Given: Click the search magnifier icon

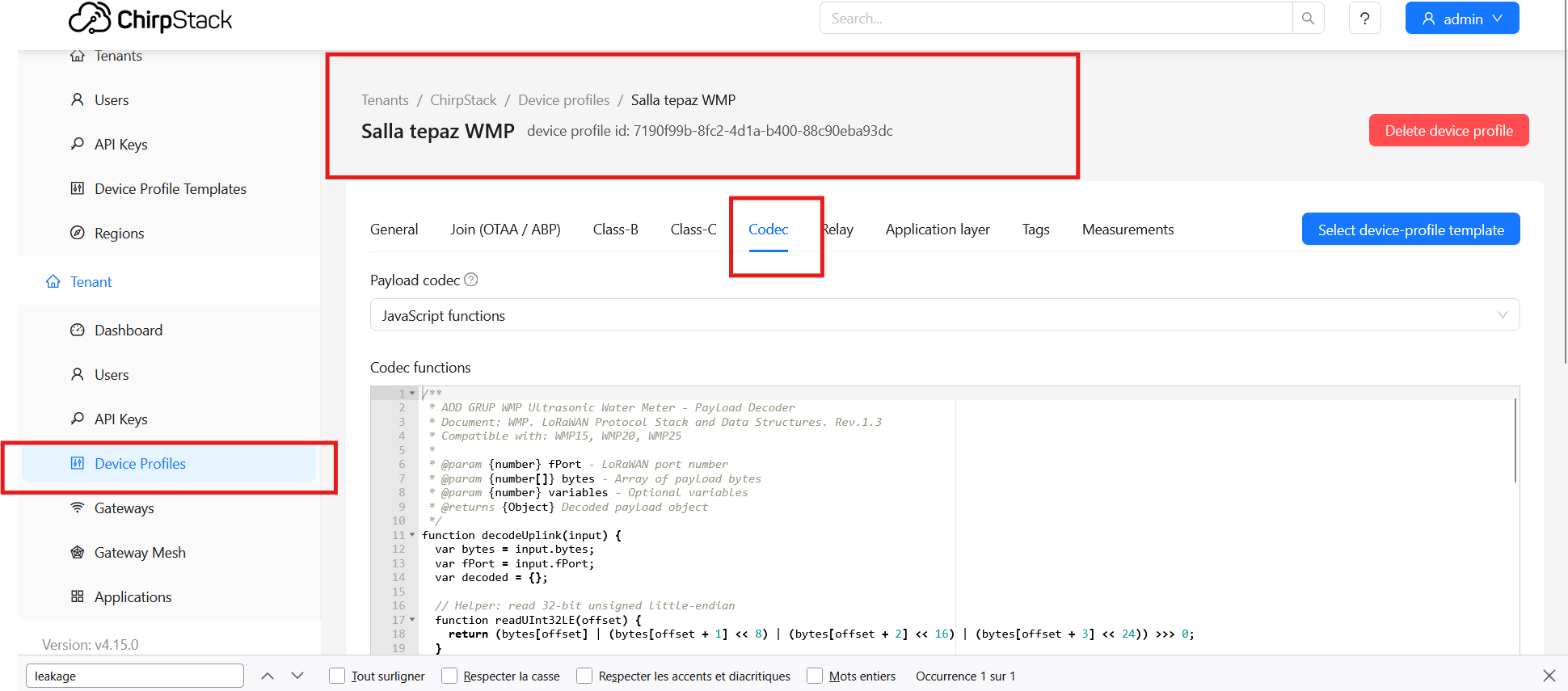Looking at the screenshot, I should 1308,18.
